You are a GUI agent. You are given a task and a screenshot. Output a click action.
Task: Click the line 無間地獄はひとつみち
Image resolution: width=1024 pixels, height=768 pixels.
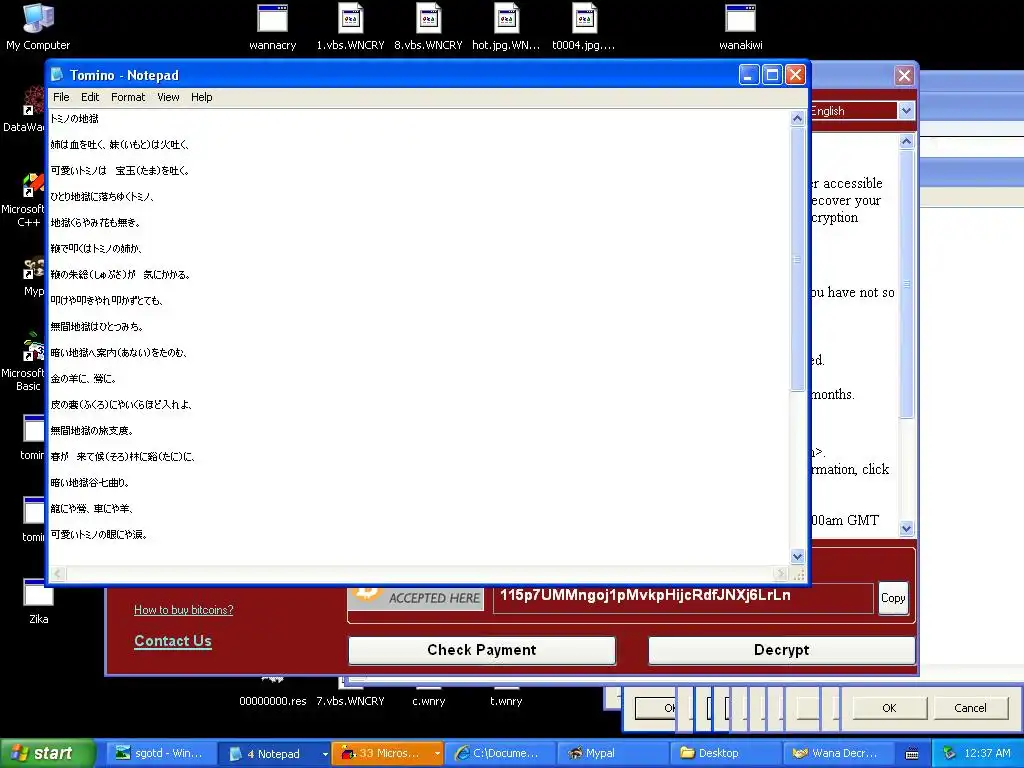point(97,327)
